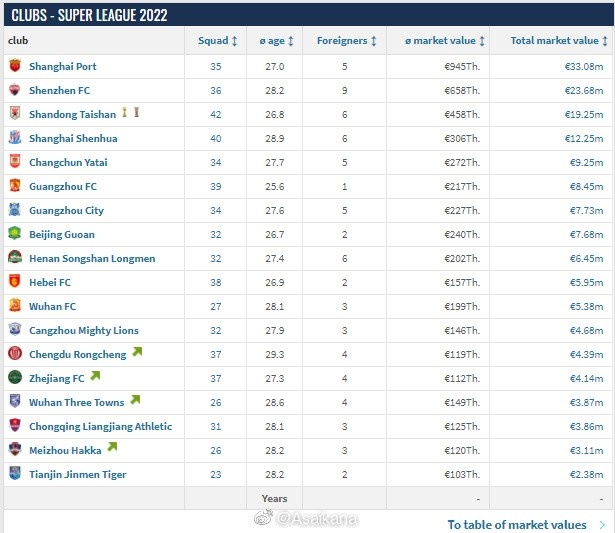Open the Chongqing Liangjiang Athletic link
The height and width of the screenshot is (533, 615).
coord(101,426)
